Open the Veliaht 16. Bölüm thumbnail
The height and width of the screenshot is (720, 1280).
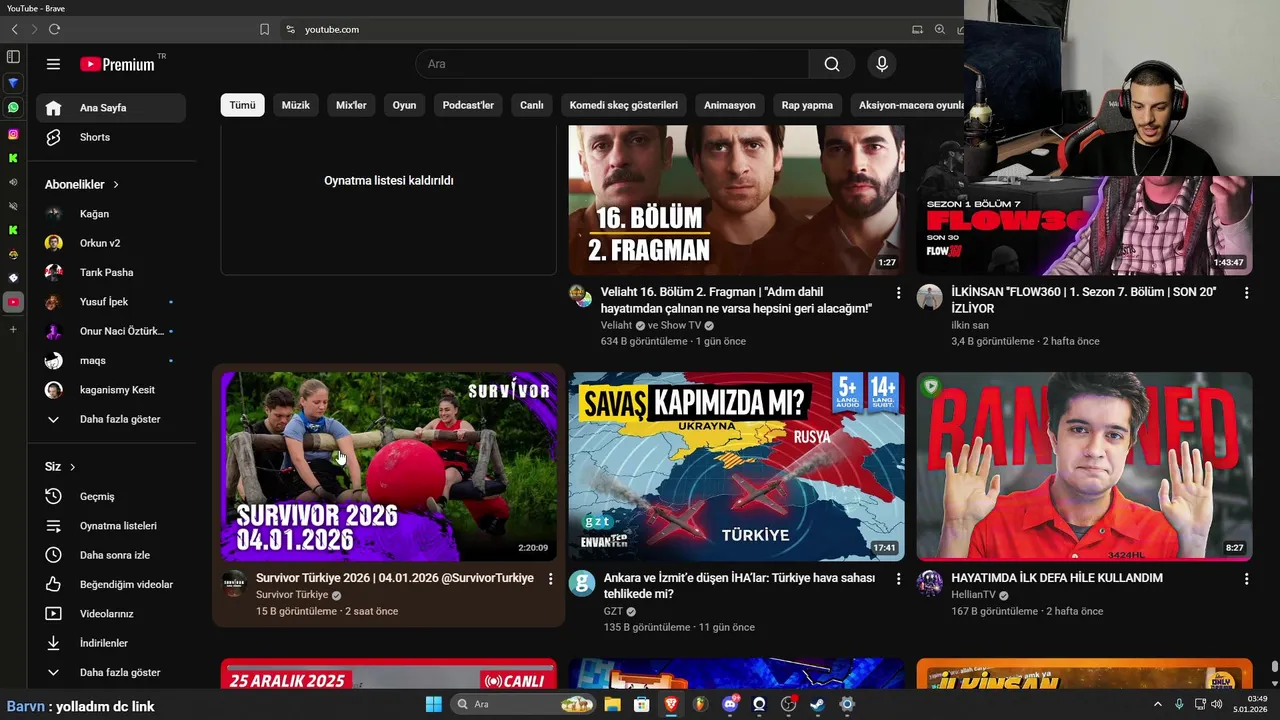tap(737, 200)
